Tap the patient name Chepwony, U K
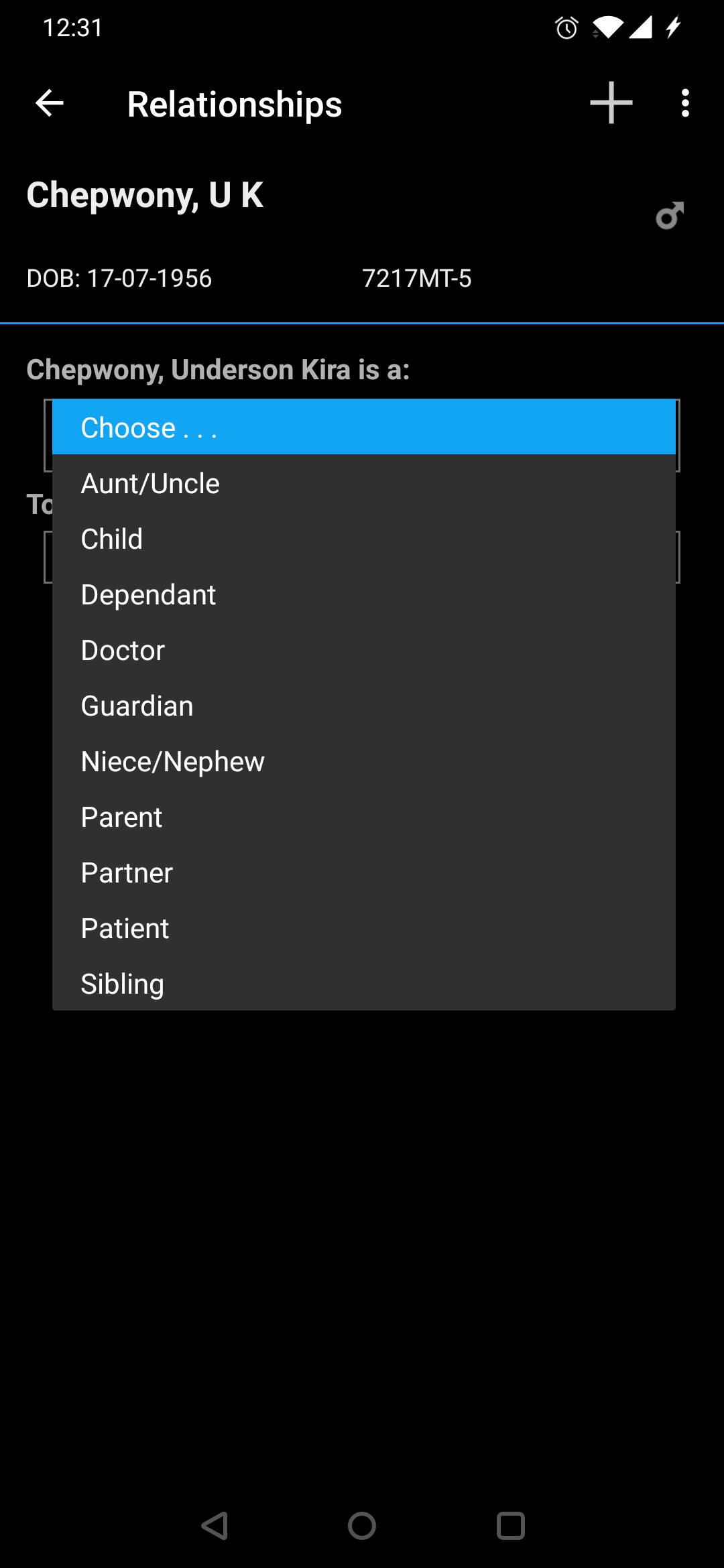 coord(145,196)
